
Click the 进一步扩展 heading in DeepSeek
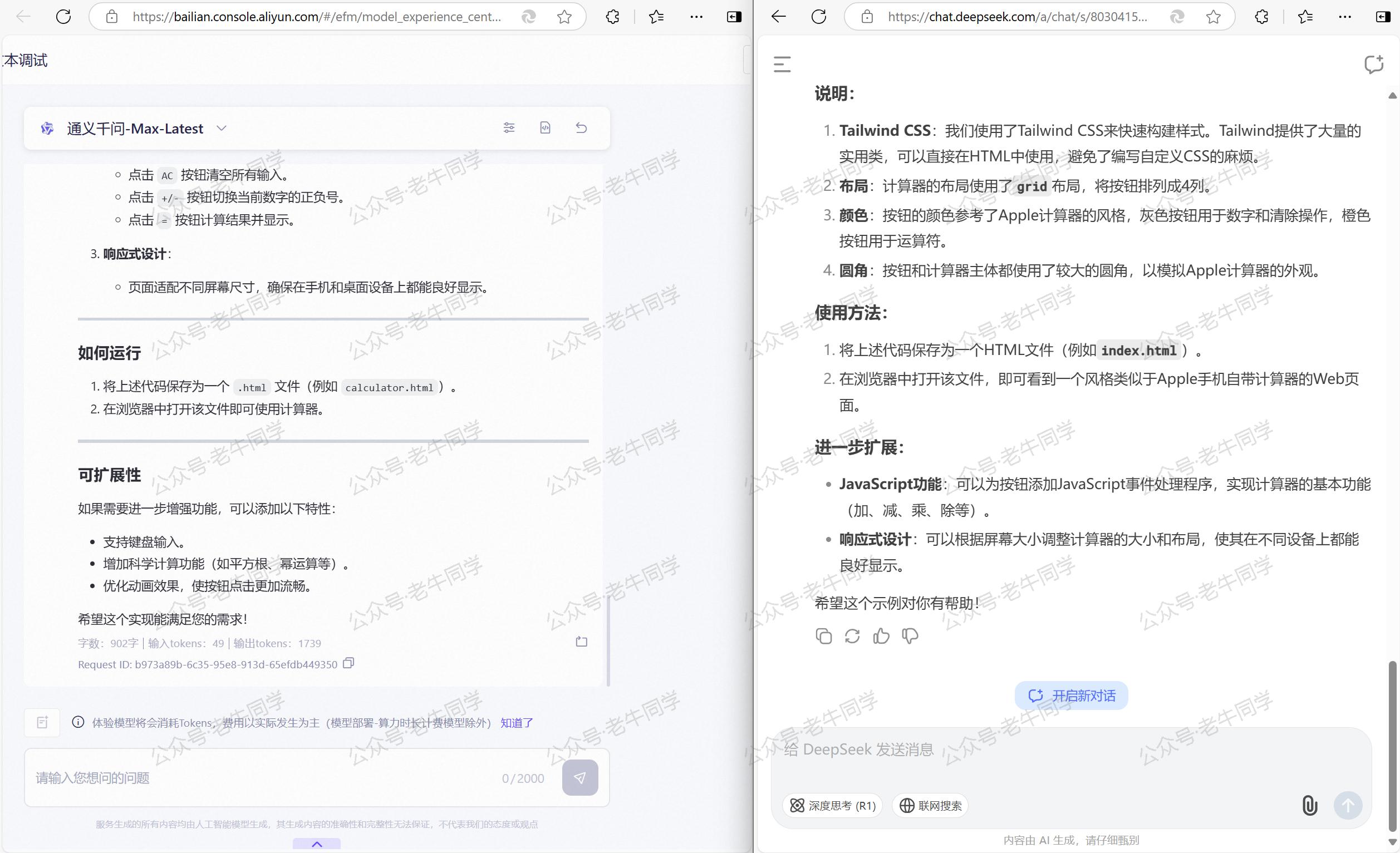[x=859, y=447]
